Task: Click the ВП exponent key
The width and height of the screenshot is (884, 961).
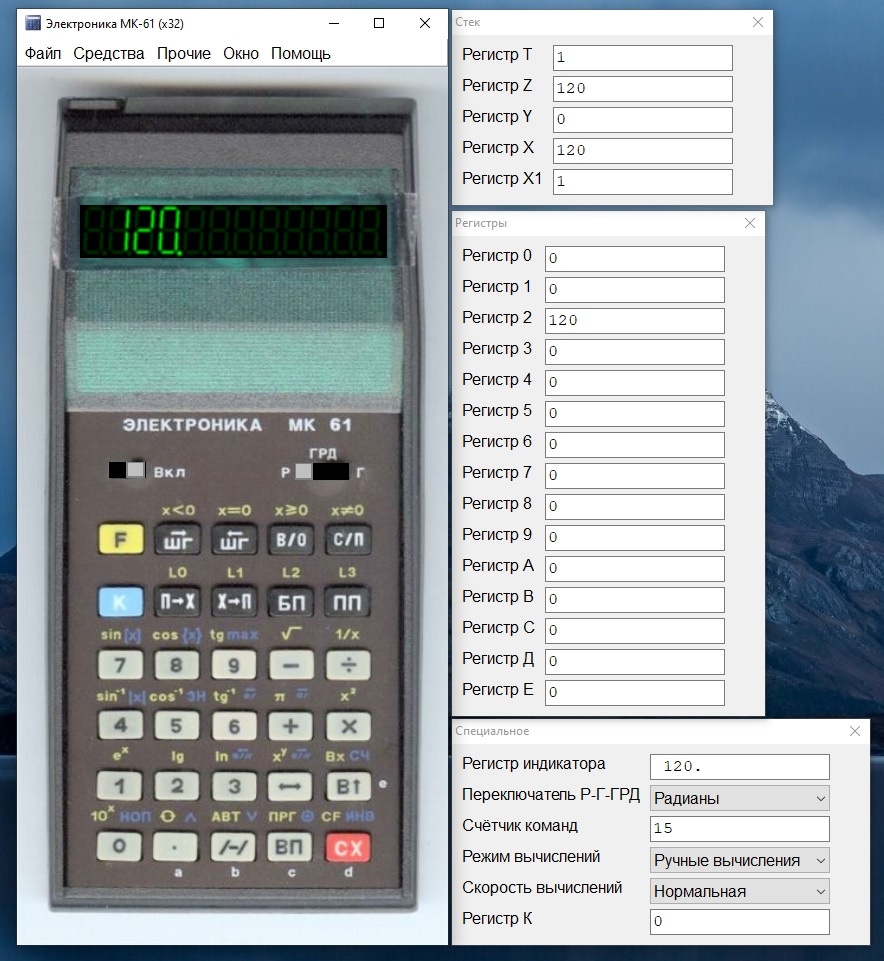Action: click(289, 846)
